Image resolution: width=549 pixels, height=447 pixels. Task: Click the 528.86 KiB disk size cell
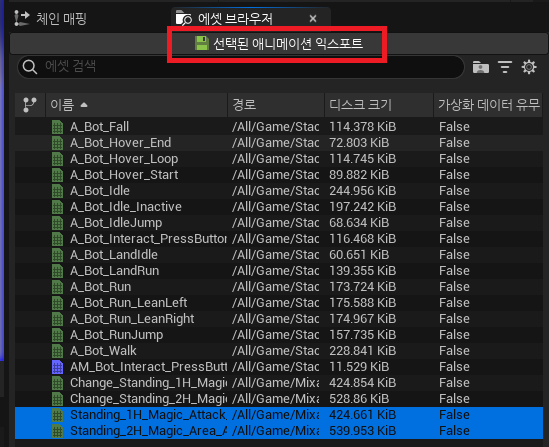pos(359,399)
